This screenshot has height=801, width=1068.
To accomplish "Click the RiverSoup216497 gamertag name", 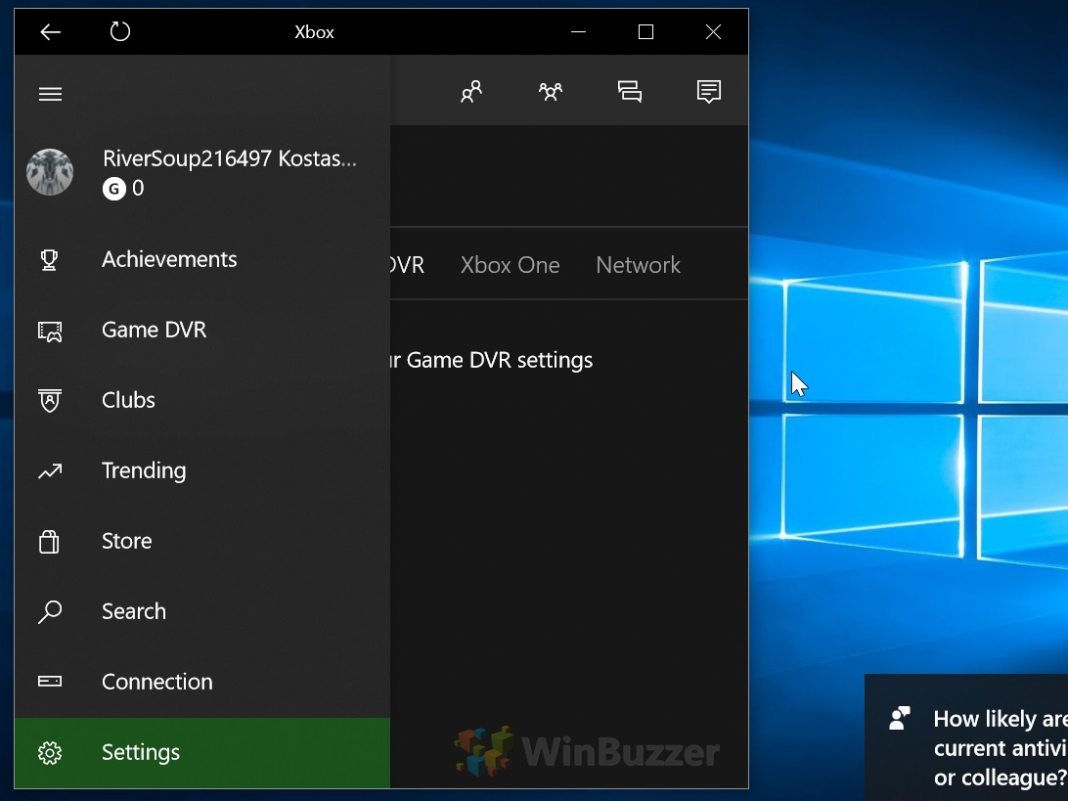I will click(230, 159).
